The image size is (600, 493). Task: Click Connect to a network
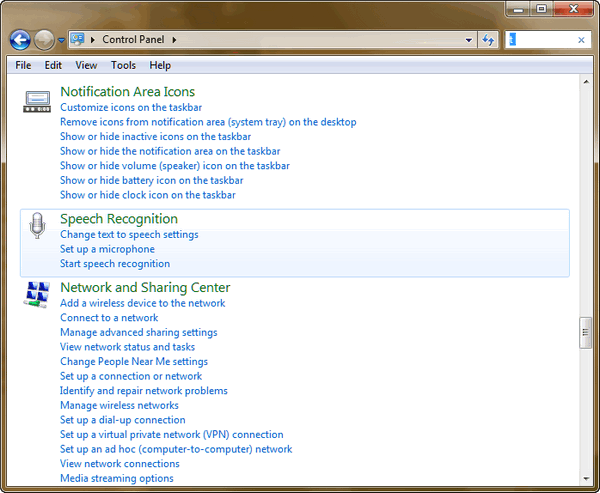pyautogui.click(x=109, y=318)
